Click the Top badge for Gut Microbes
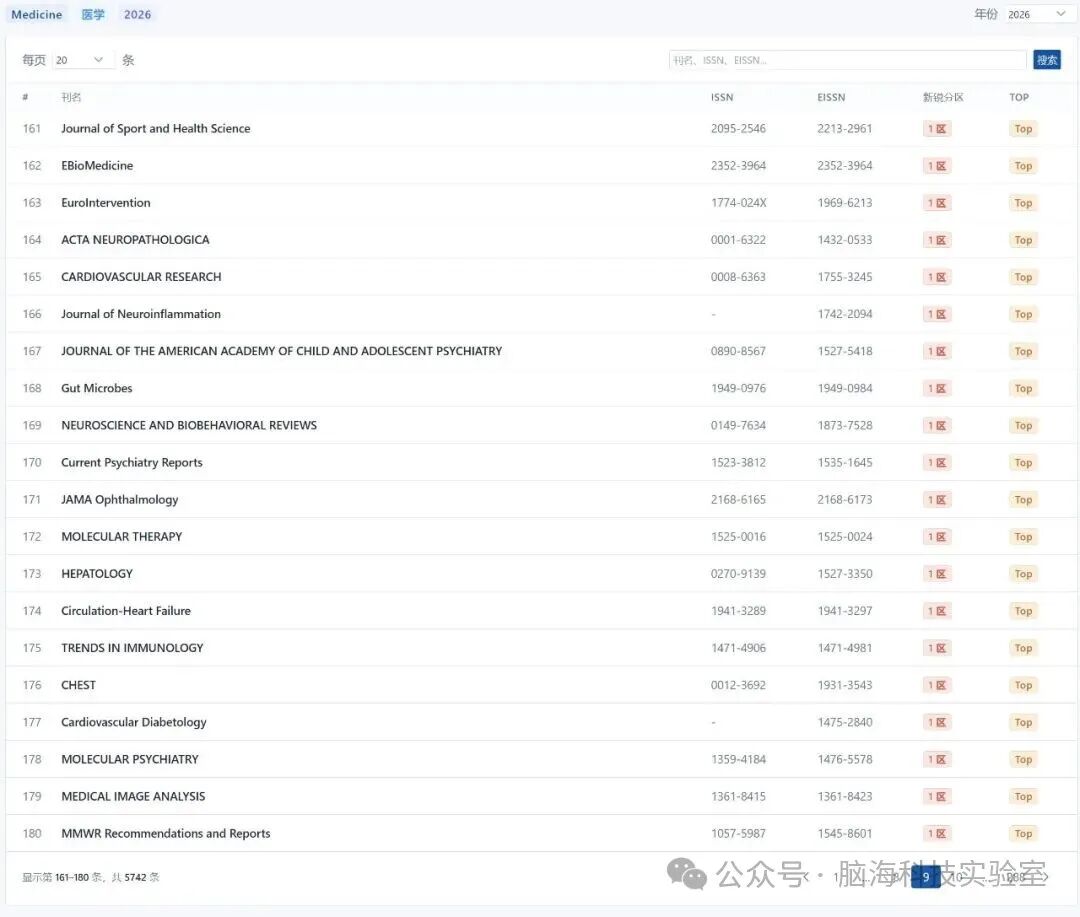The height and width of the screenshot is (917, 1080). point(1023,389)
